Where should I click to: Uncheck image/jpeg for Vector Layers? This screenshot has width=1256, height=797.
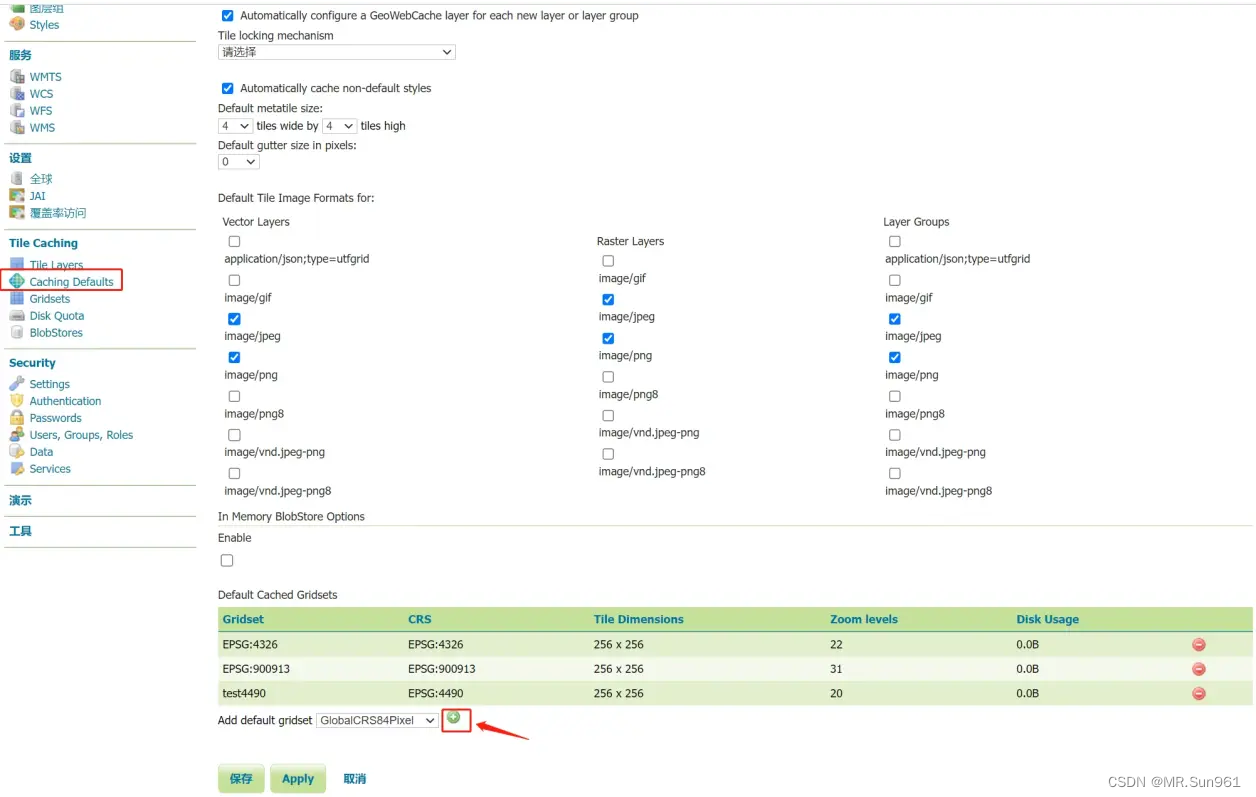click(x=234, y=319)
